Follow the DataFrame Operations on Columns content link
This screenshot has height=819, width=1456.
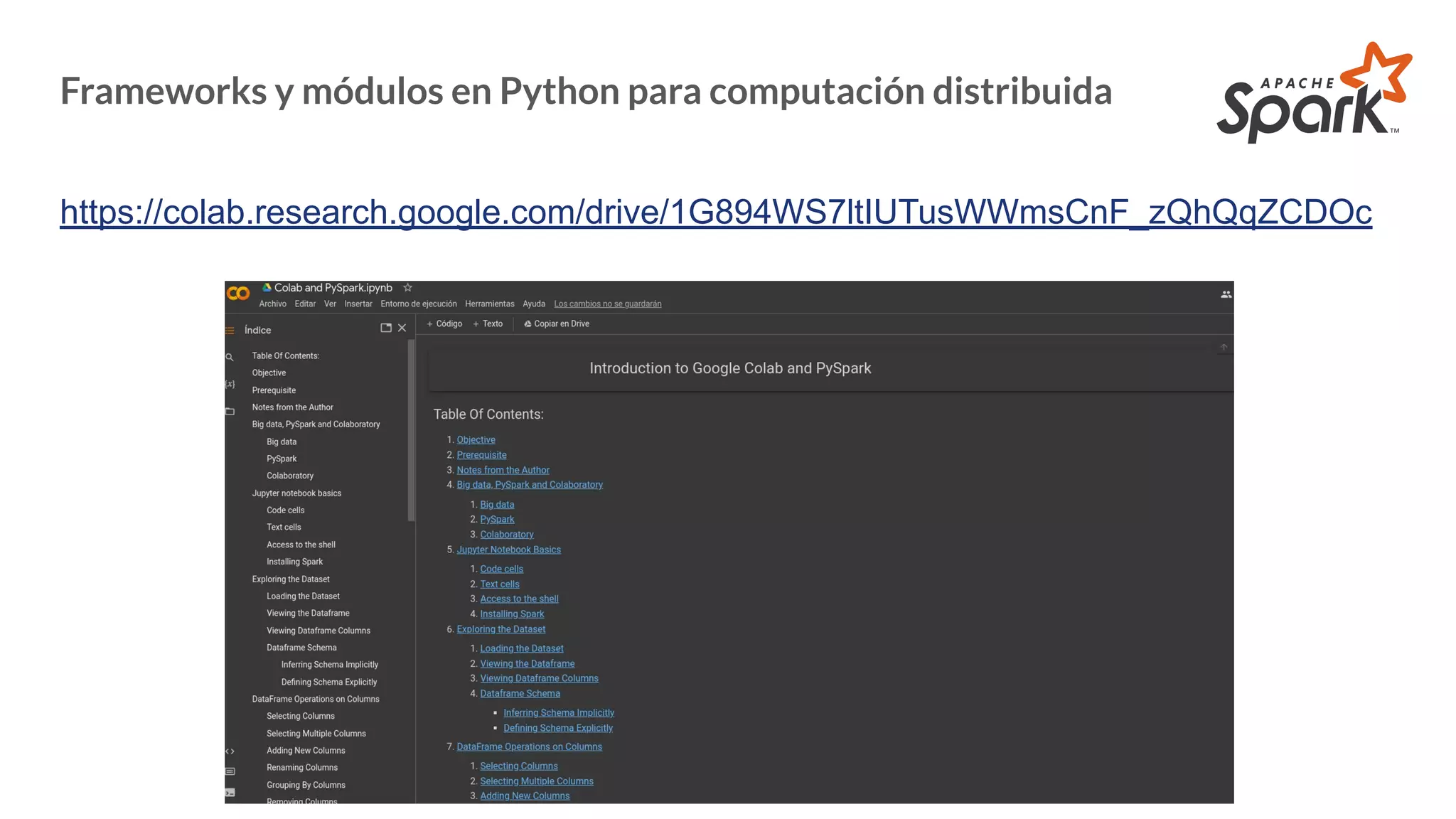[530, 746]
